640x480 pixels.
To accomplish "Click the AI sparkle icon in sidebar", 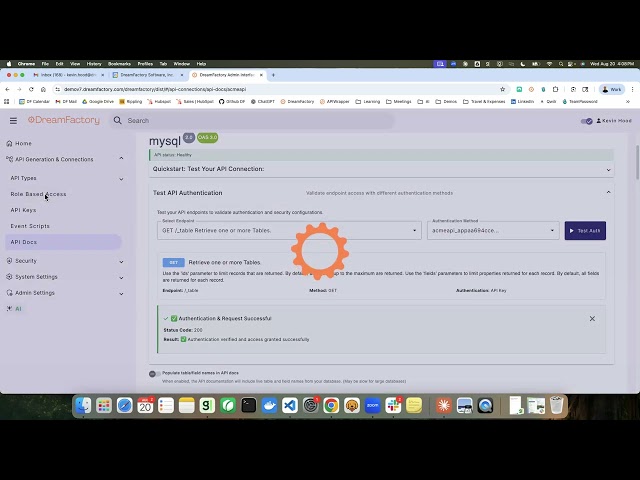I will coord(9,309).
